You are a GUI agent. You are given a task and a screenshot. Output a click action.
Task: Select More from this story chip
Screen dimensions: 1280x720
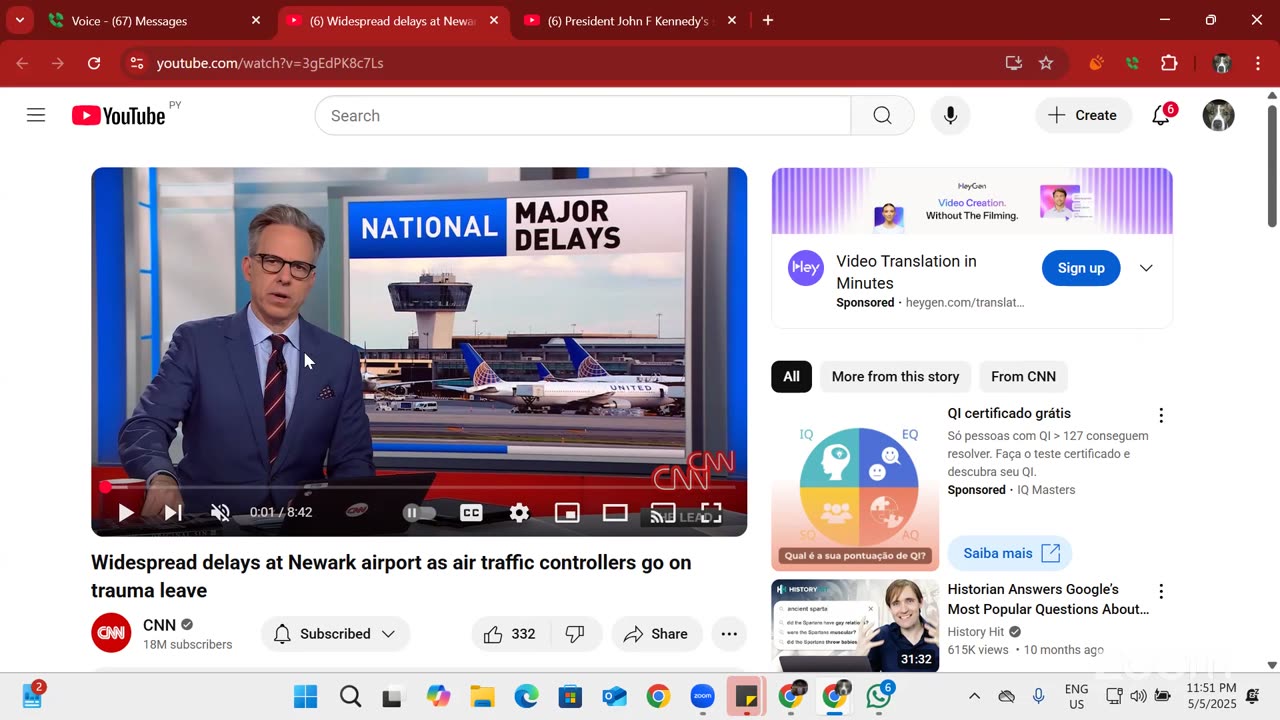(x=895, y=377)
